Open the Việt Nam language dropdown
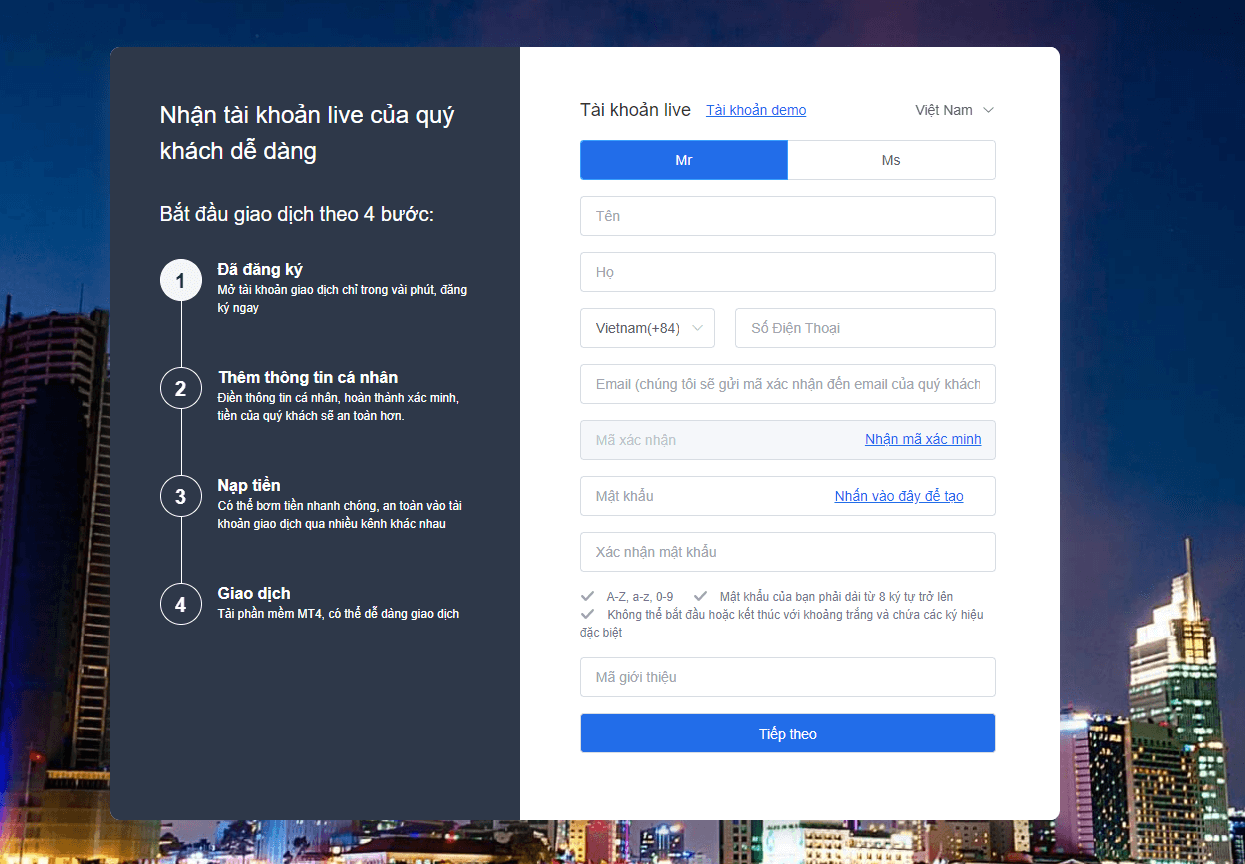Screen dimensions: 1245x864 [954, 110]
